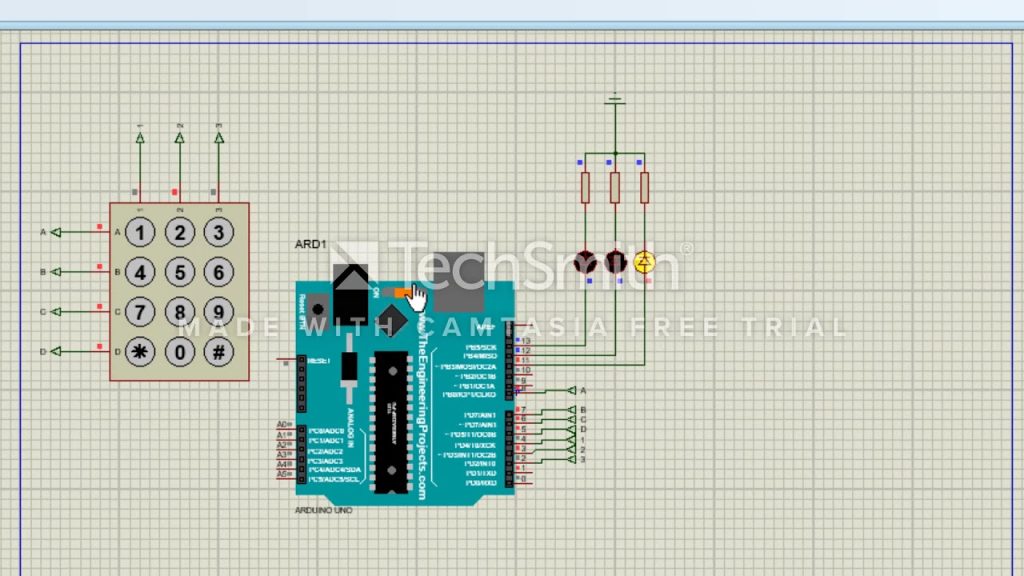The image size is (1024, 576).
Task: Click the lit yellow LED
Action: pos(644,262)
